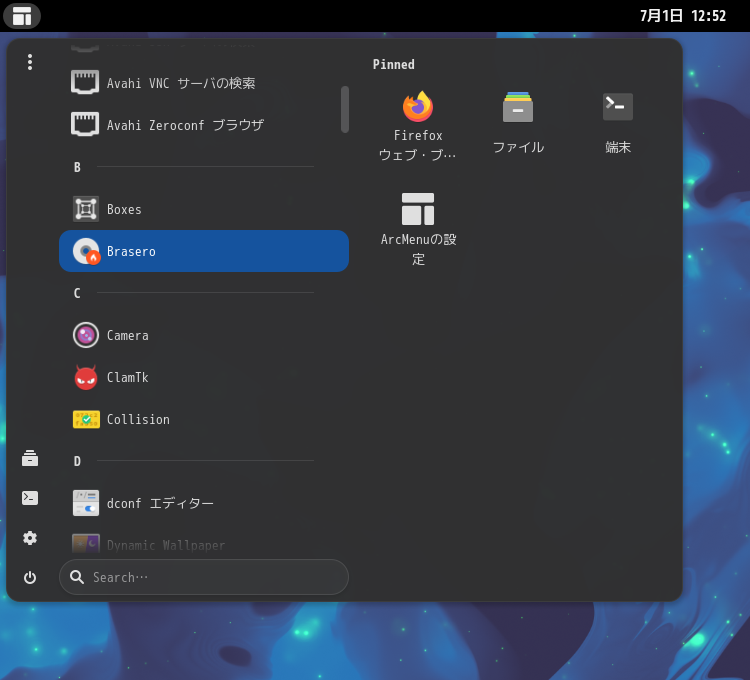
Task: Select the Brasero list entry text
Action: pyautogui.click(x=131, y=252)
